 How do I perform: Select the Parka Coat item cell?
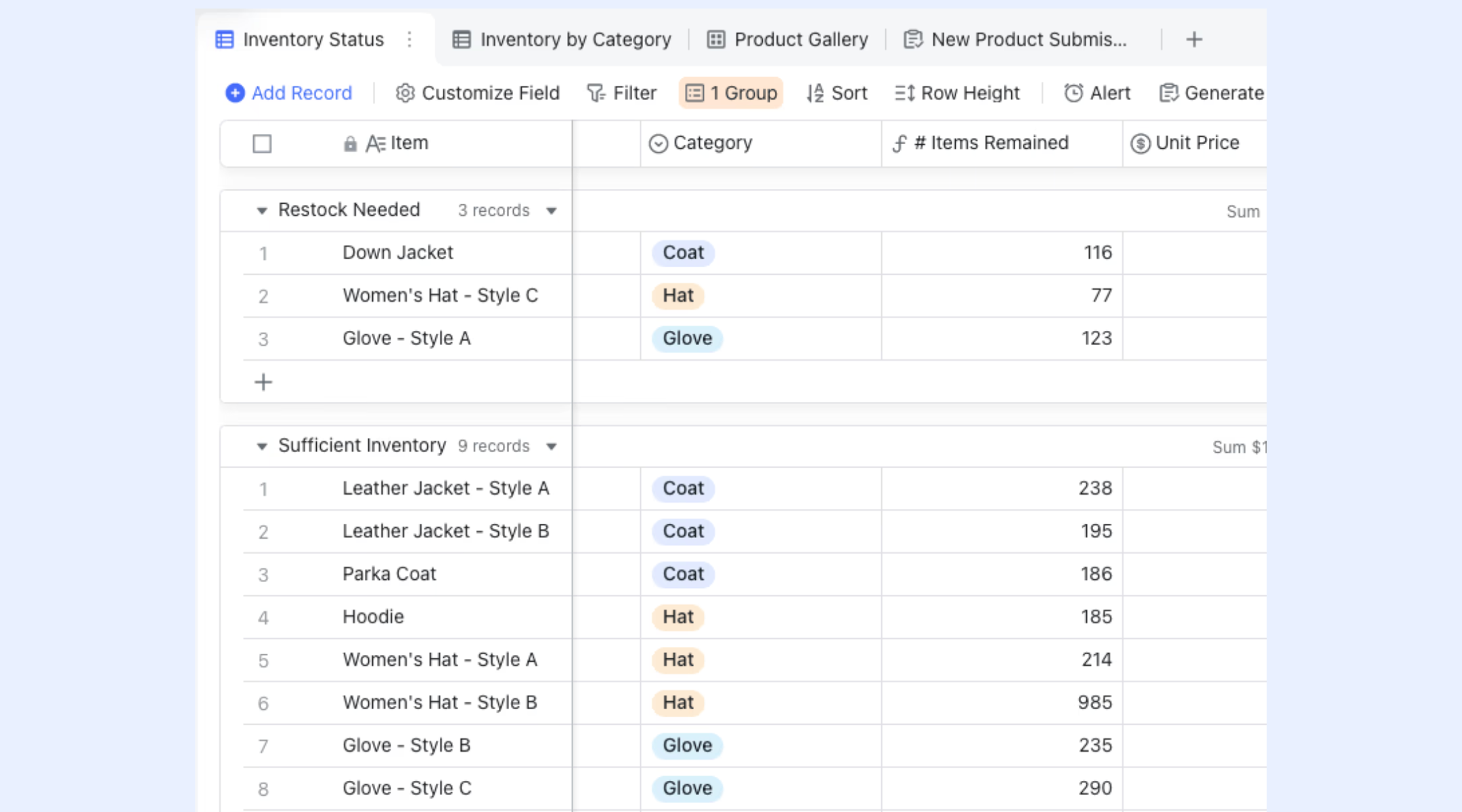[x=389, y=574]
